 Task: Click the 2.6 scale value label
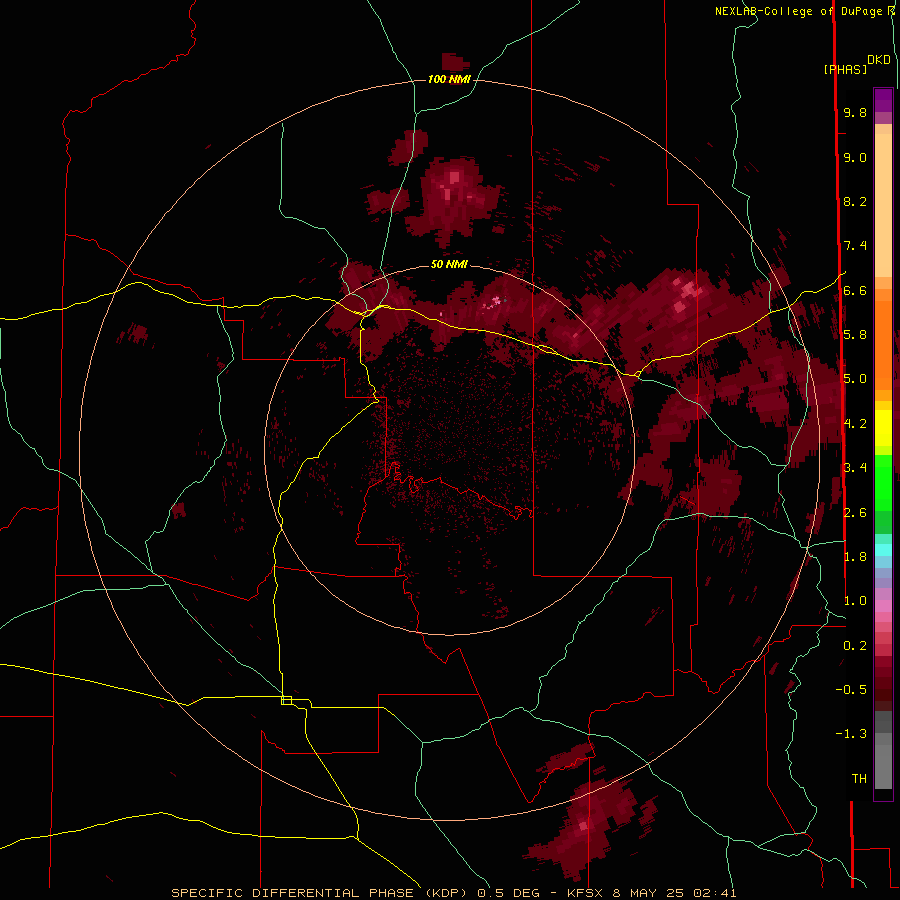(855, 513)
